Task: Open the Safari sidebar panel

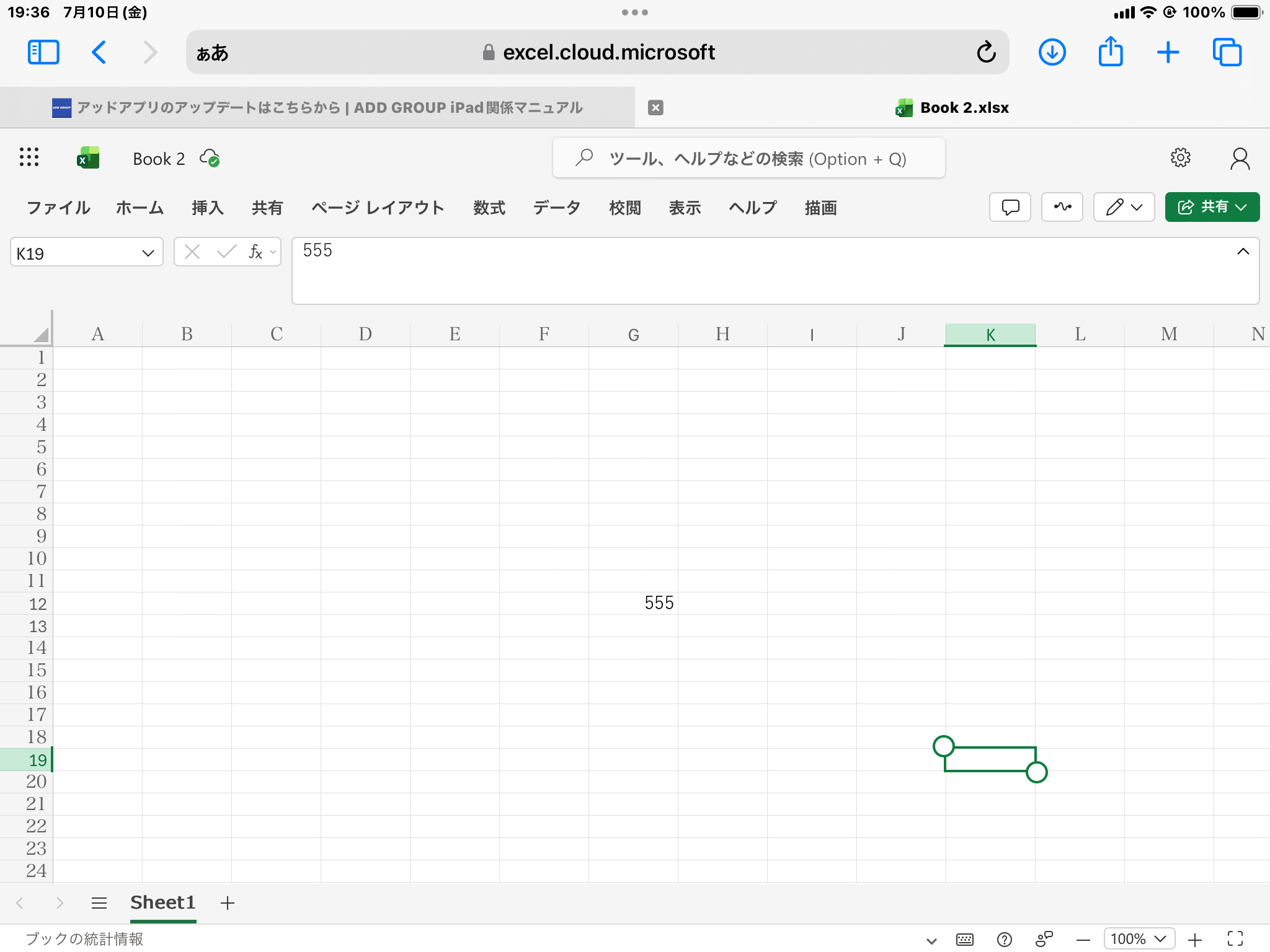Action: point(43,52)
